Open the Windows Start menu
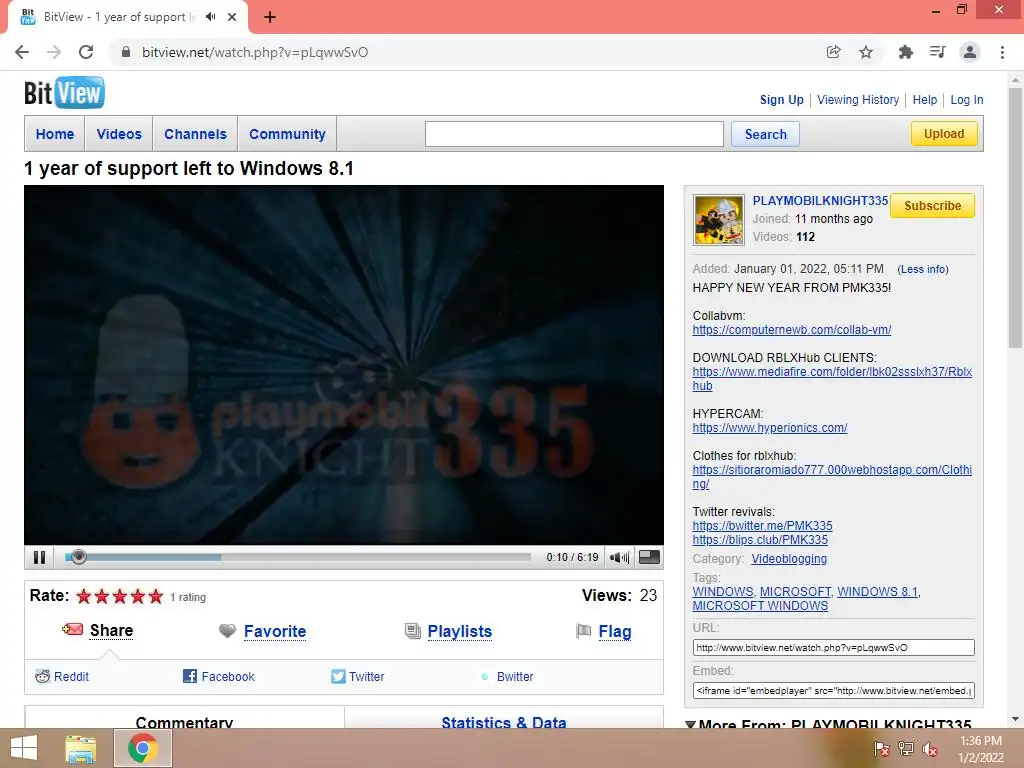Image resolution: width=1024 pixels, height=768 pixels. 24,748
